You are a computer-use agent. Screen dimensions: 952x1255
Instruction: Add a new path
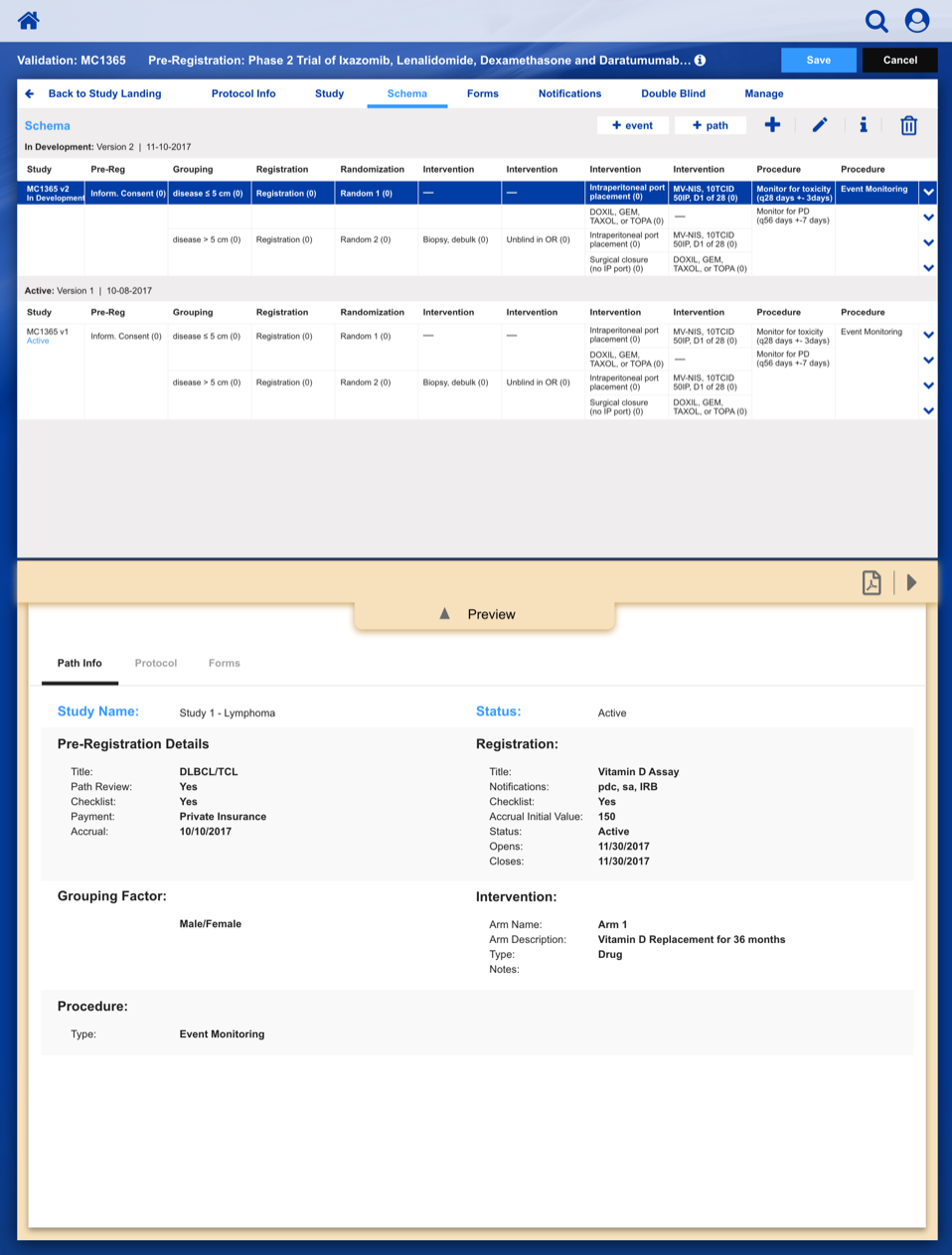click(x=710, y=125)
